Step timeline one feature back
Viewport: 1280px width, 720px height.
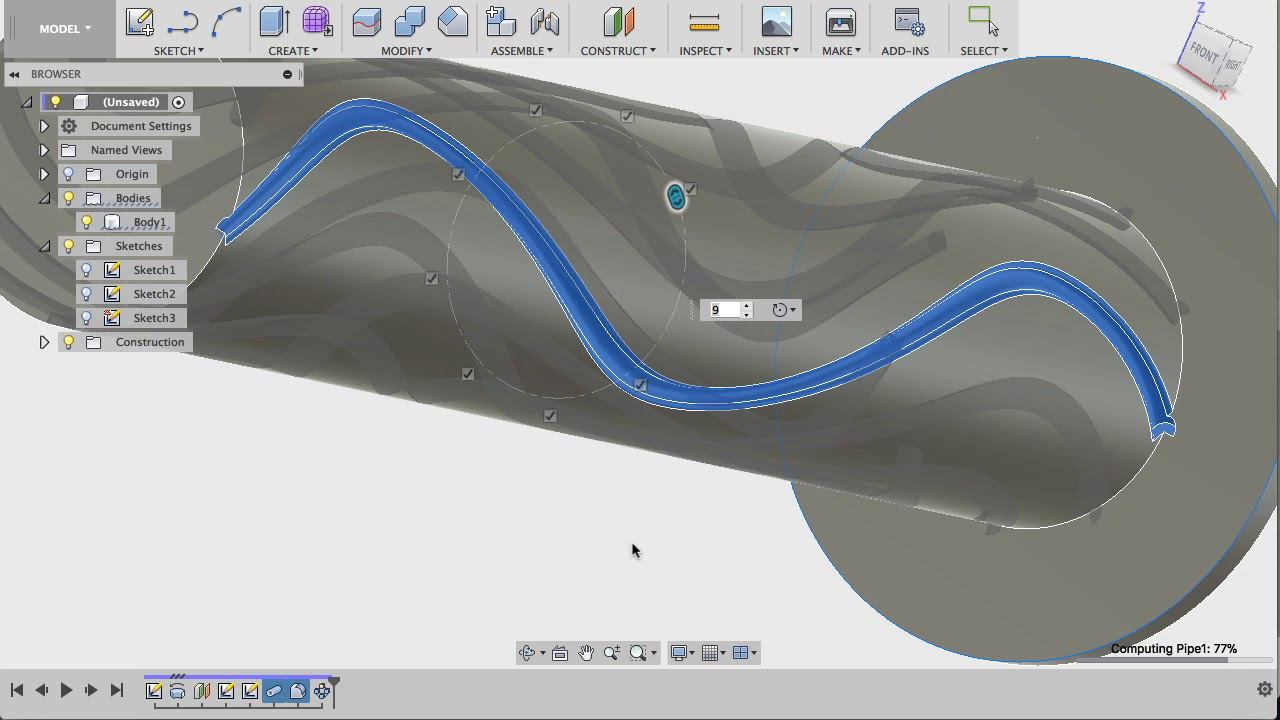pyautogui.click(x=41, y=690)
